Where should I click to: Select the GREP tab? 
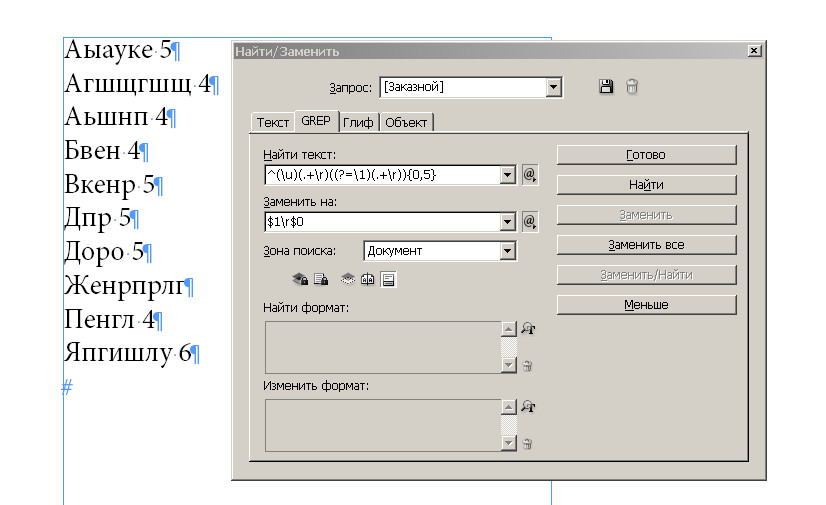coord(316,121)
